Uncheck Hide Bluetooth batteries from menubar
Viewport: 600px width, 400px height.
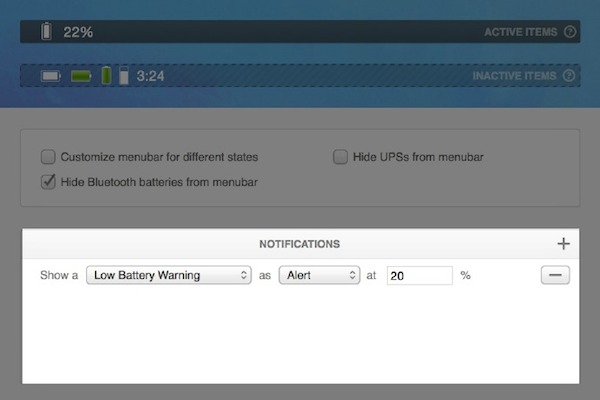pos(48,182)
